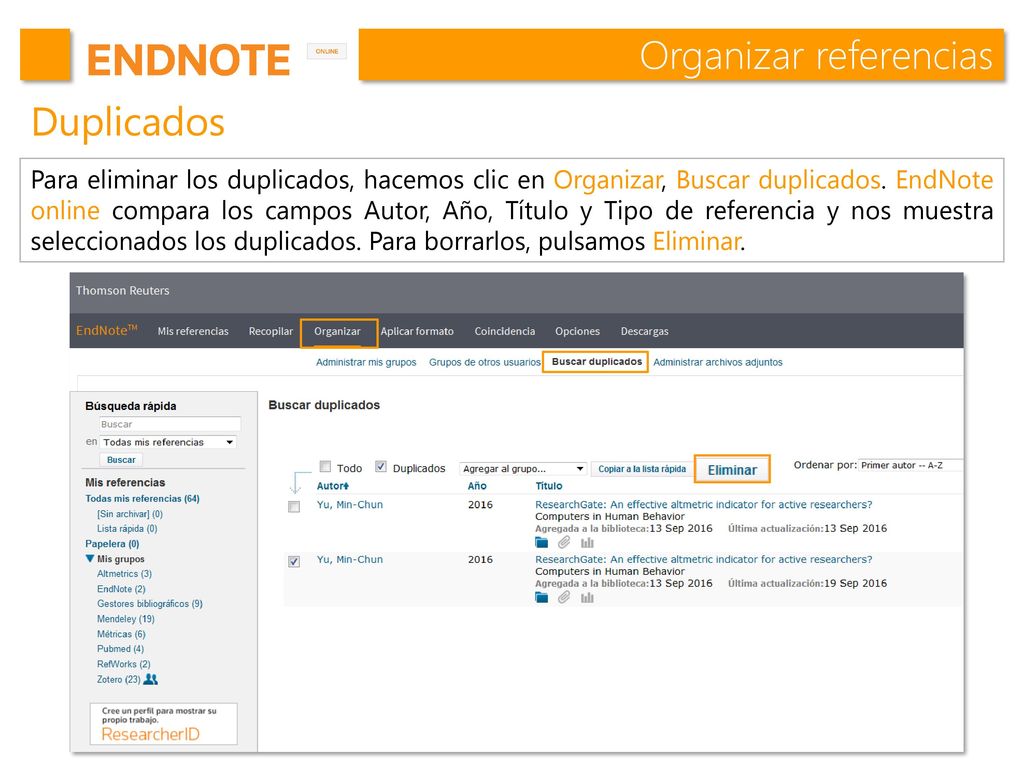Open folder icon for second Yu, Min-Chun reference

pos(541,597)
